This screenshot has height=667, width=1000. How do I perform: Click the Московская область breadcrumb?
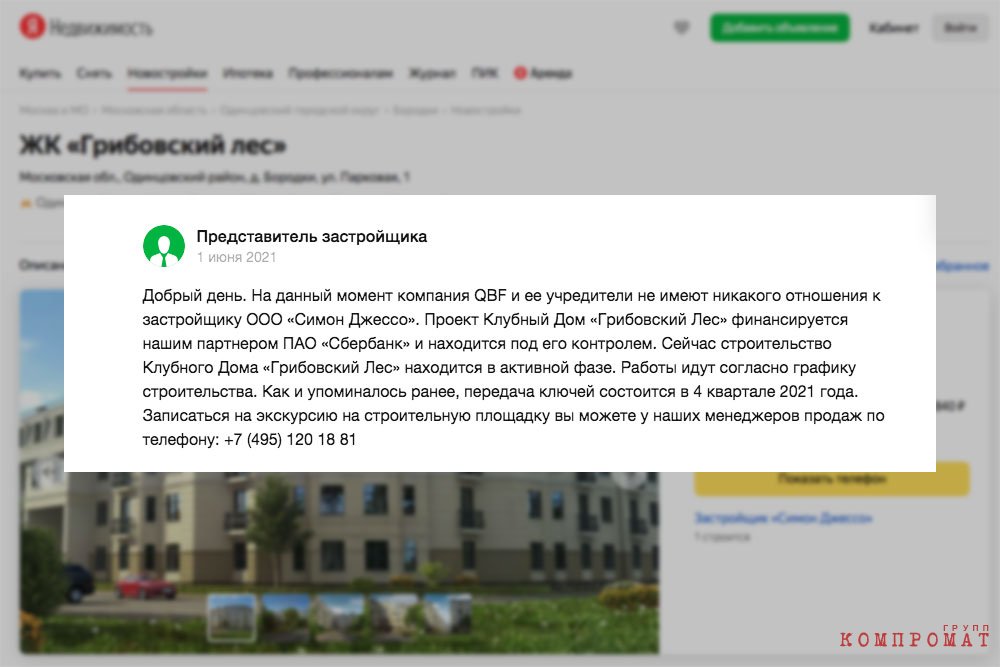(x=154, y=110)
